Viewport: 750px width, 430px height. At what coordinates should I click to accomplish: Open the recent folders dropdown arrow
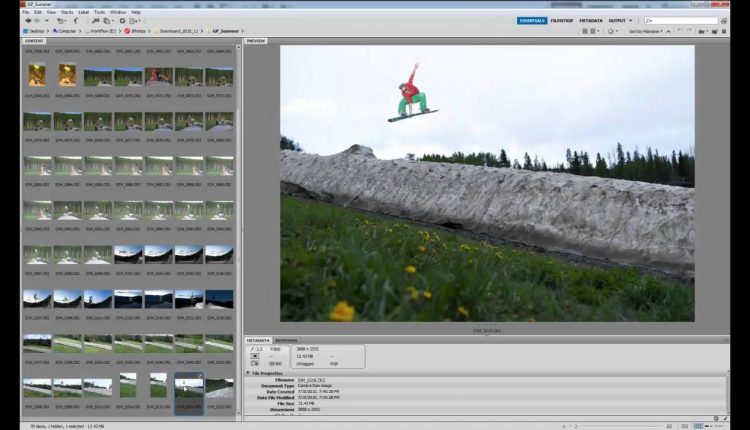(x=46, y=21)
